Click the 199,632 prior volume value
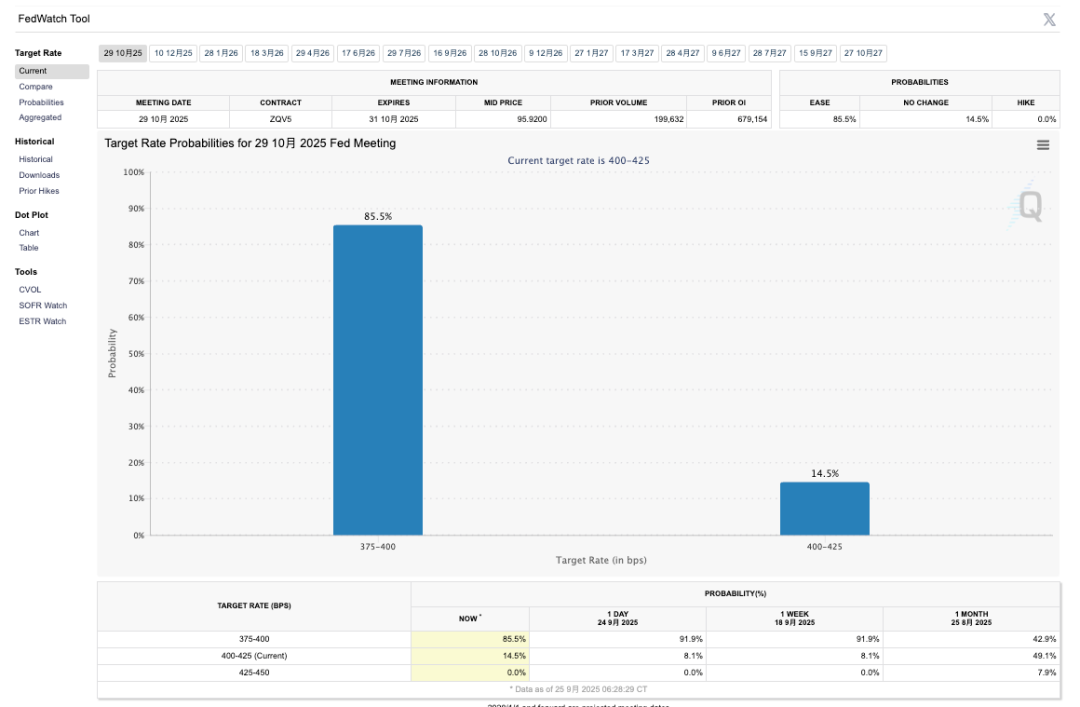The height and width of the screenshot is (707, 1080). pos(668,119)
